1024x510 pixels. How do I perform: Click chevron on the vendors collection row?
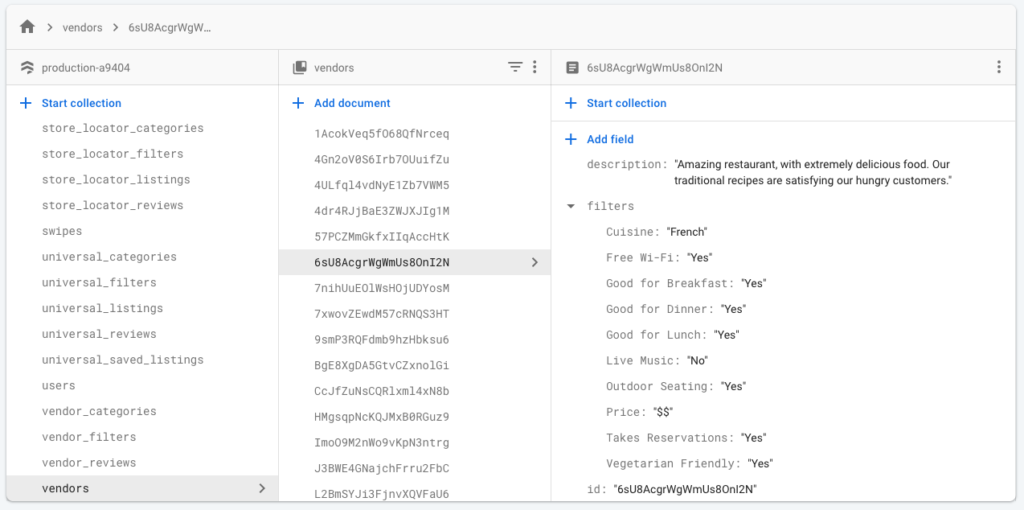262,488
